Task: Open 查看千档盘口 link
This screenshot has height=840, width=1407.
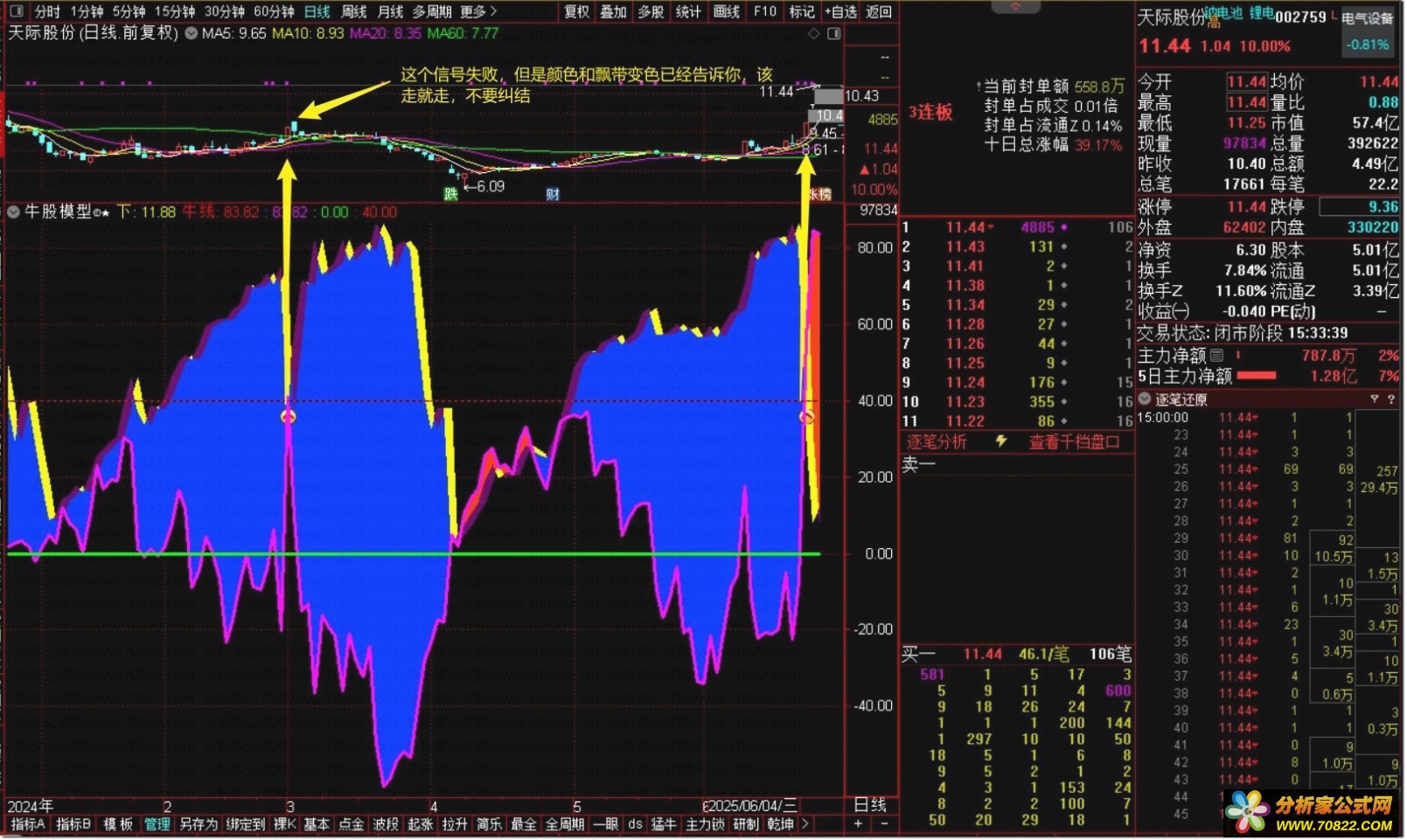Action: click(x=1074, y=442)
